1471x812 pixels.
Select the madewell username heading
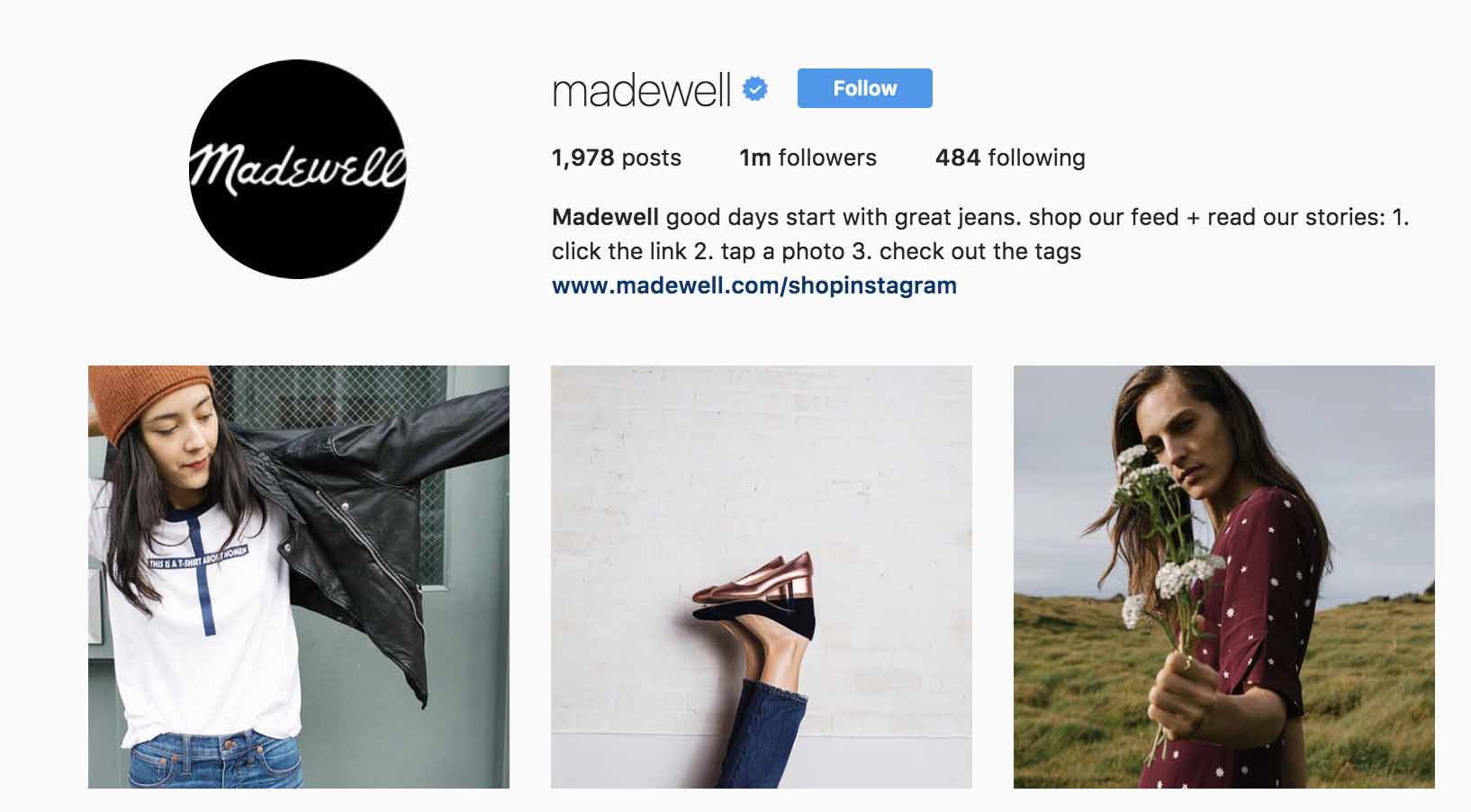pos(641,90)
